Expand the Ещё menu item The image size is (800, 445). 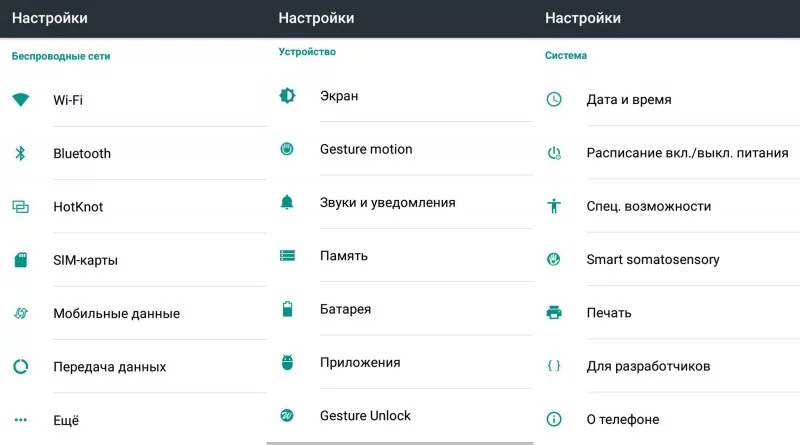click(66, 420)
